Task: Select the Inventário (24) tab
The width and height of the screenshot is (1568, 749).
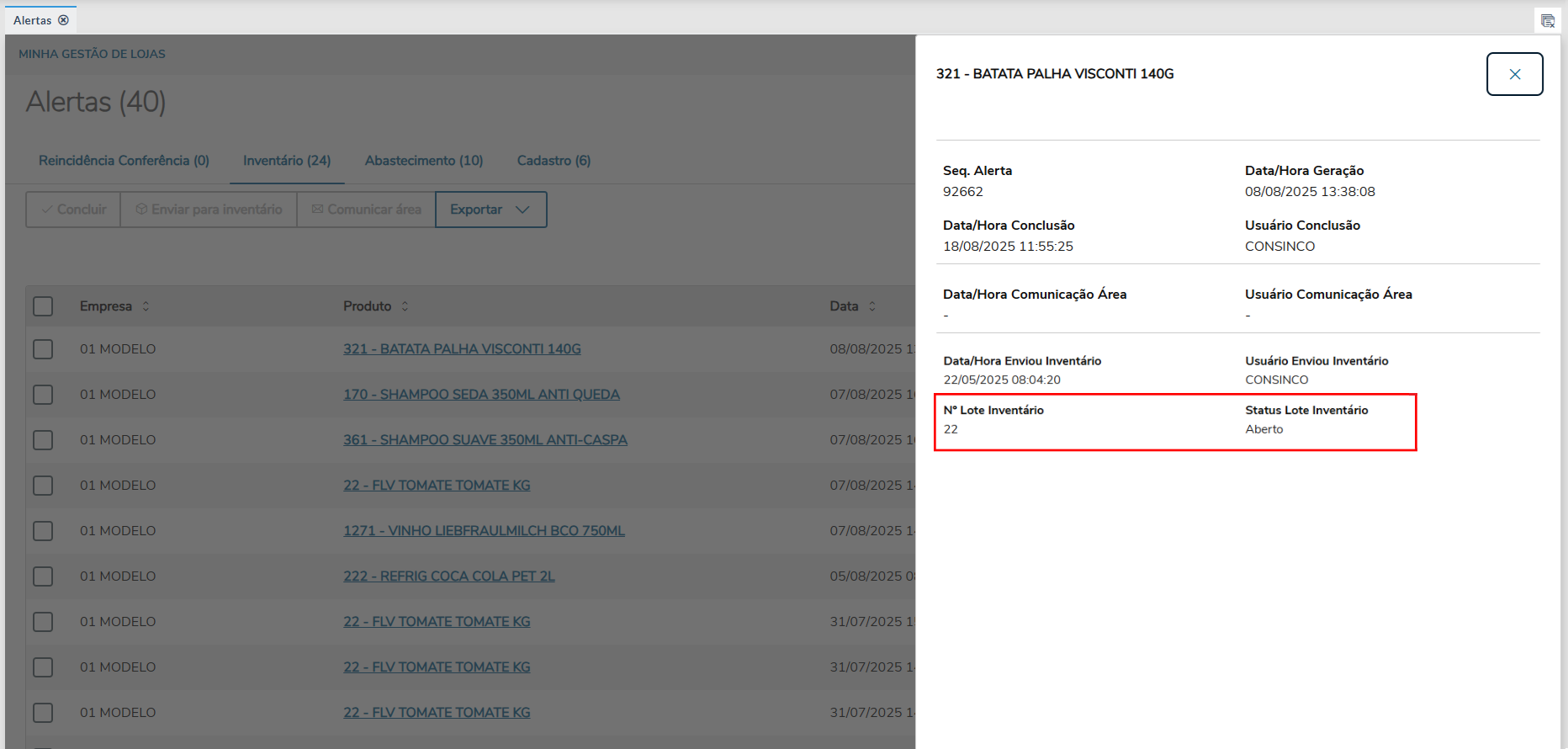Action: 287,161
